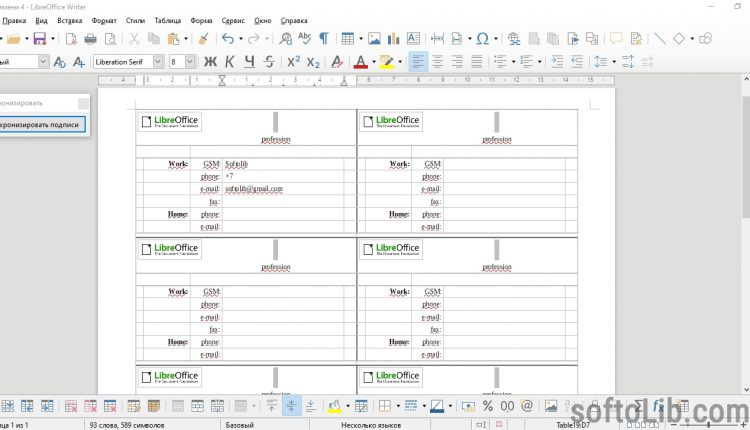Expand the bullet list dropdown arrow

513,62
